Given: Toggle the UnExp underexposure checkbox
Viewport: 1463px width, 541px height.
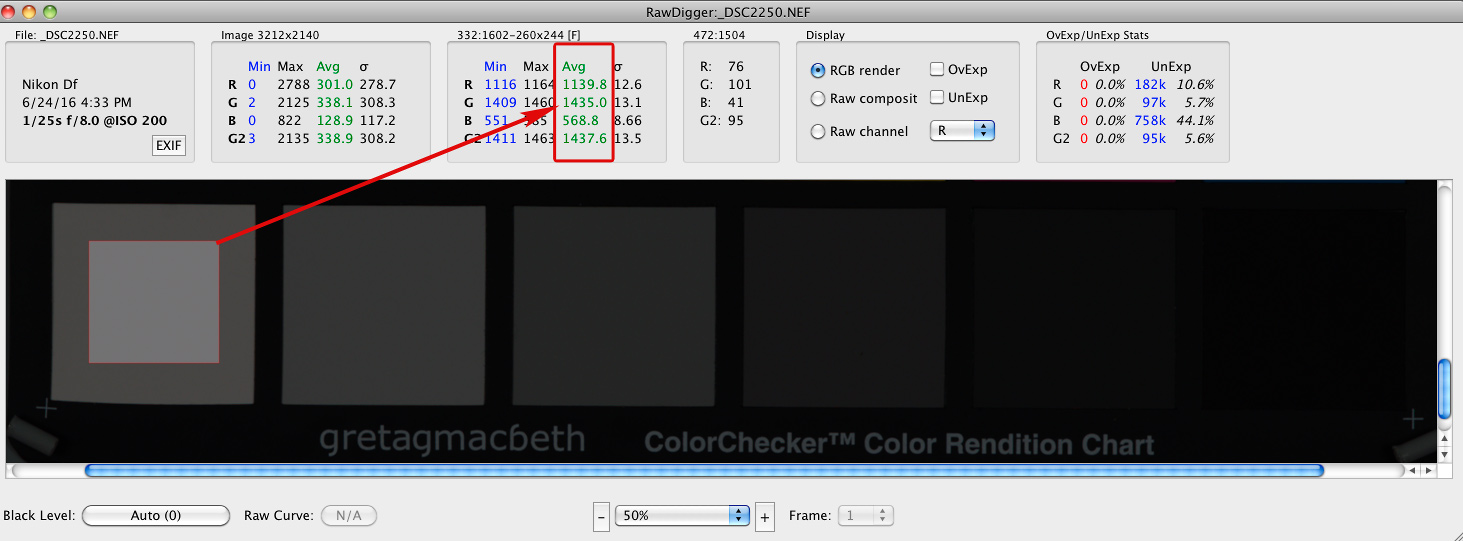Looking at the screenshot, I should pos(937,98).
